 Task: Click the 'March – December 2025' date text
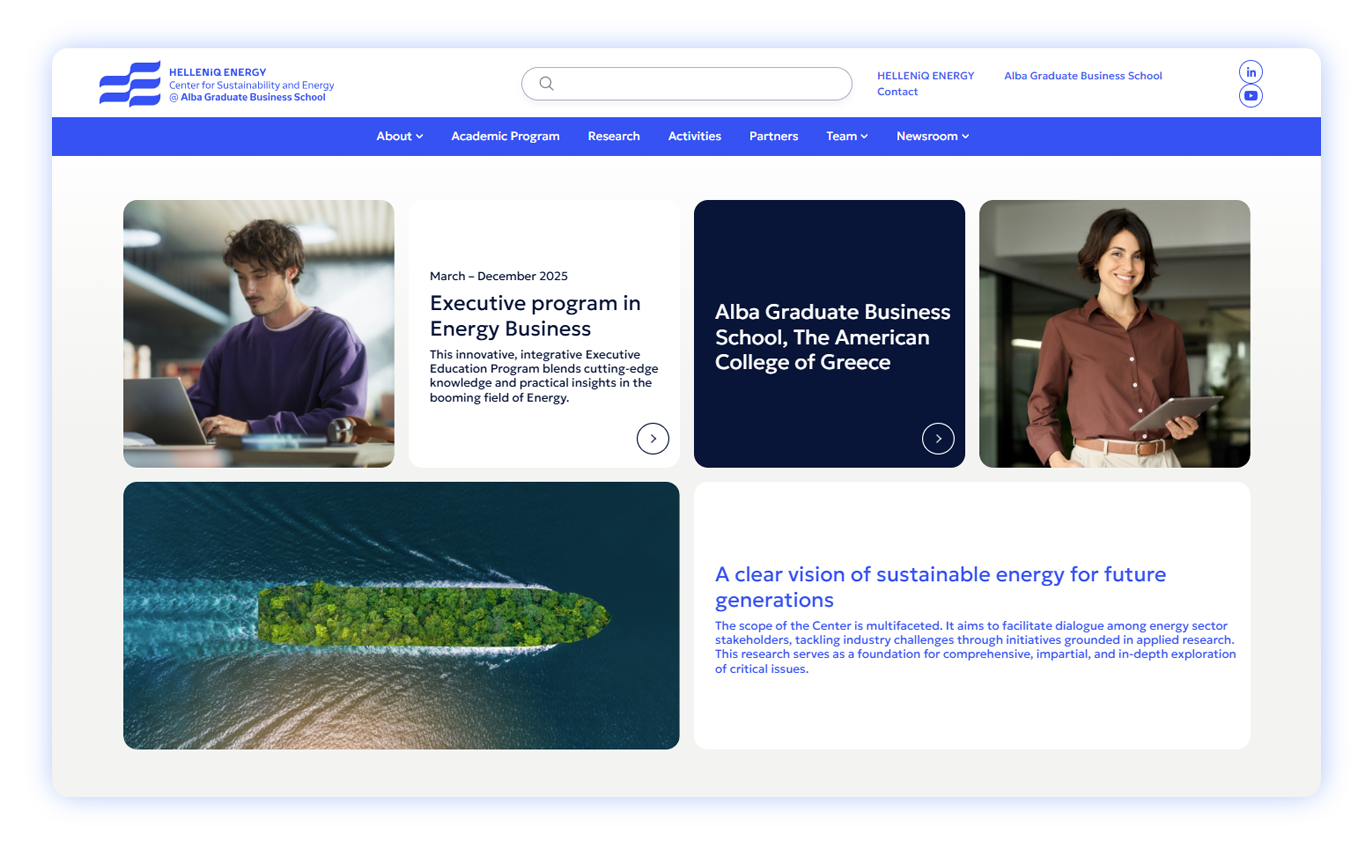click(499, 276)
